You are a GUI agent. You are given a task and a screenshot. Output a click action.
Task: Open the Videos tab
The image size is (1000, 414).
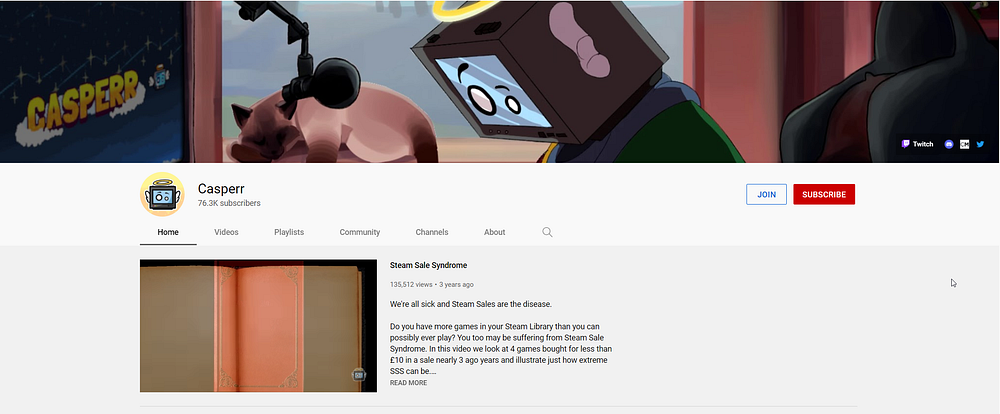pyautogui.click(x=226, y=232)
